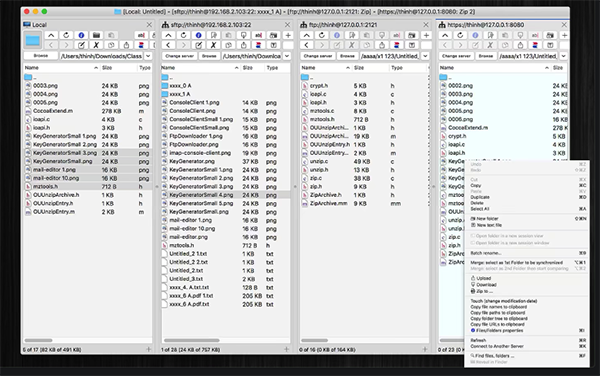
Task: Expand path history dropdown in sftp panel
Action: pos(287,56)
